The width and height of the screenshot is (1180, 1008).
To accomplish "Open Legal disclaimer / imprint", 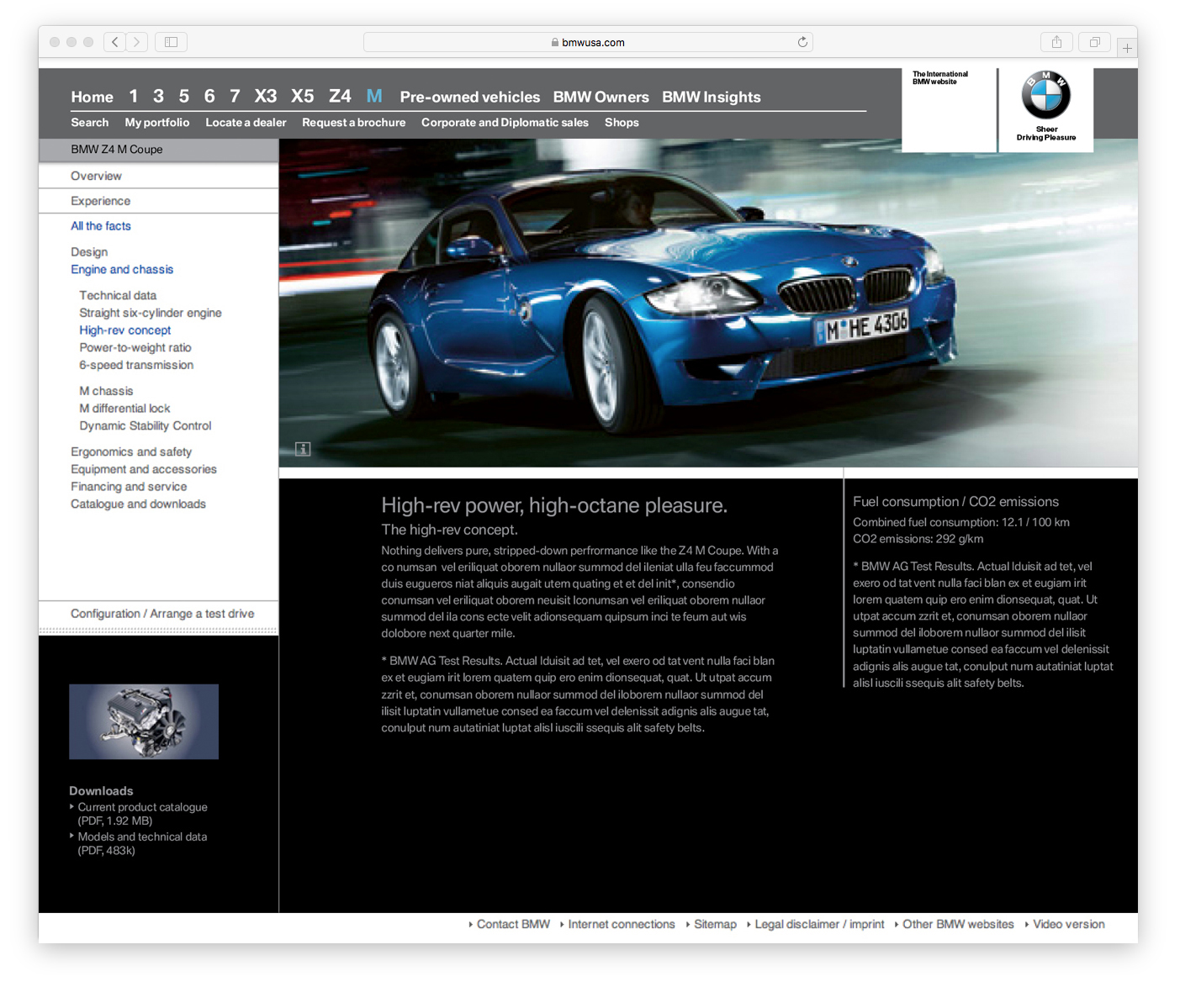I will 819,924.
